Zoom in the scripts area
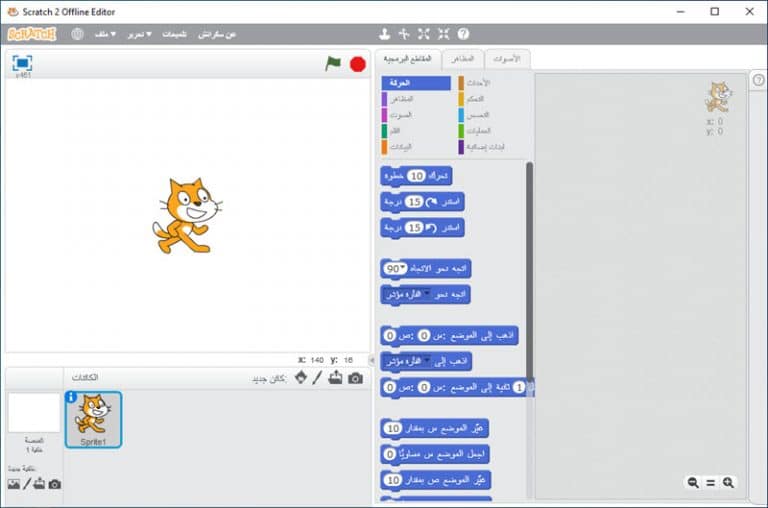 [728, 483]
